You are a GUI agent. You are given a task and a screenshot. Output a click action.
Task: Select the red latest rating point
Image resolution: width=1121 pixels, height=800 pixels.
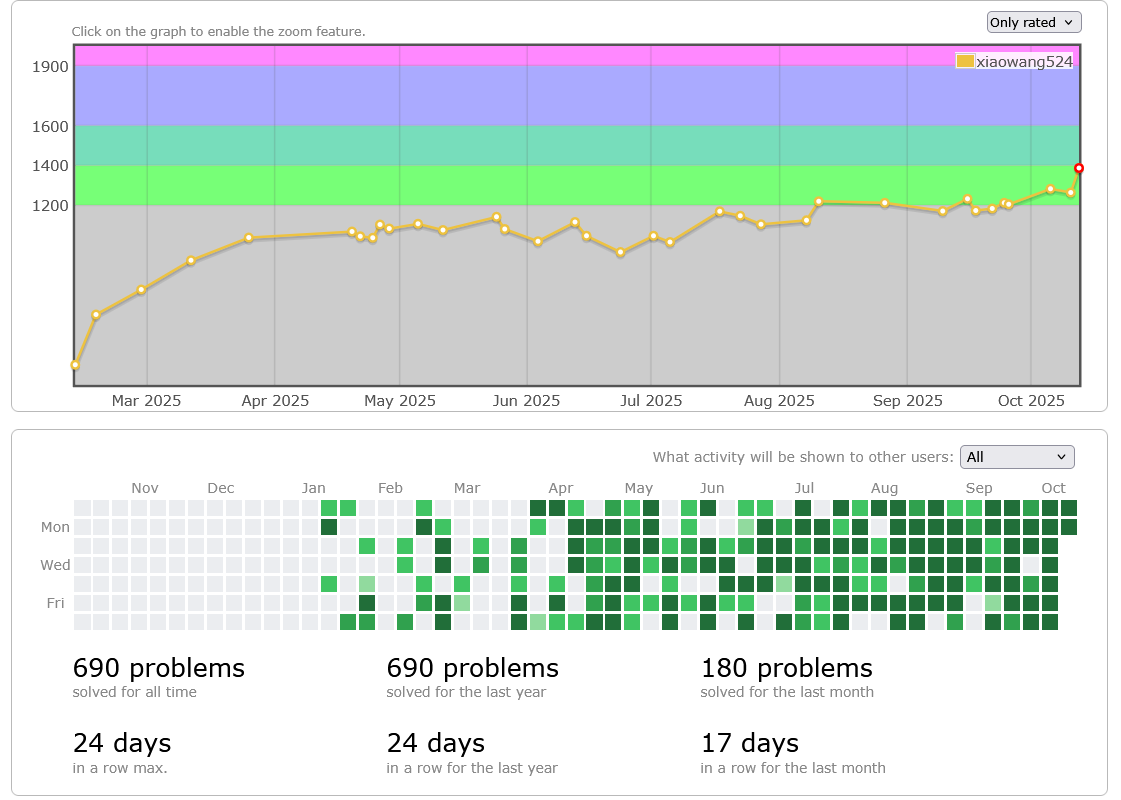pyautogui.click(x=1079, y=168)
